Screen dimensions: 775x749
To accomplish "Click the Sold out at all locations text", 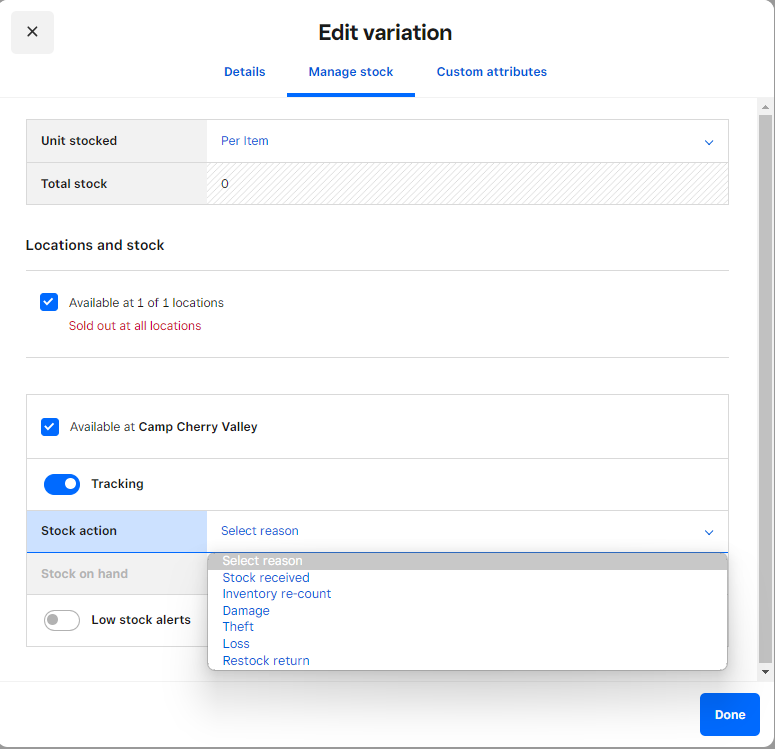I will coord(135,326).
